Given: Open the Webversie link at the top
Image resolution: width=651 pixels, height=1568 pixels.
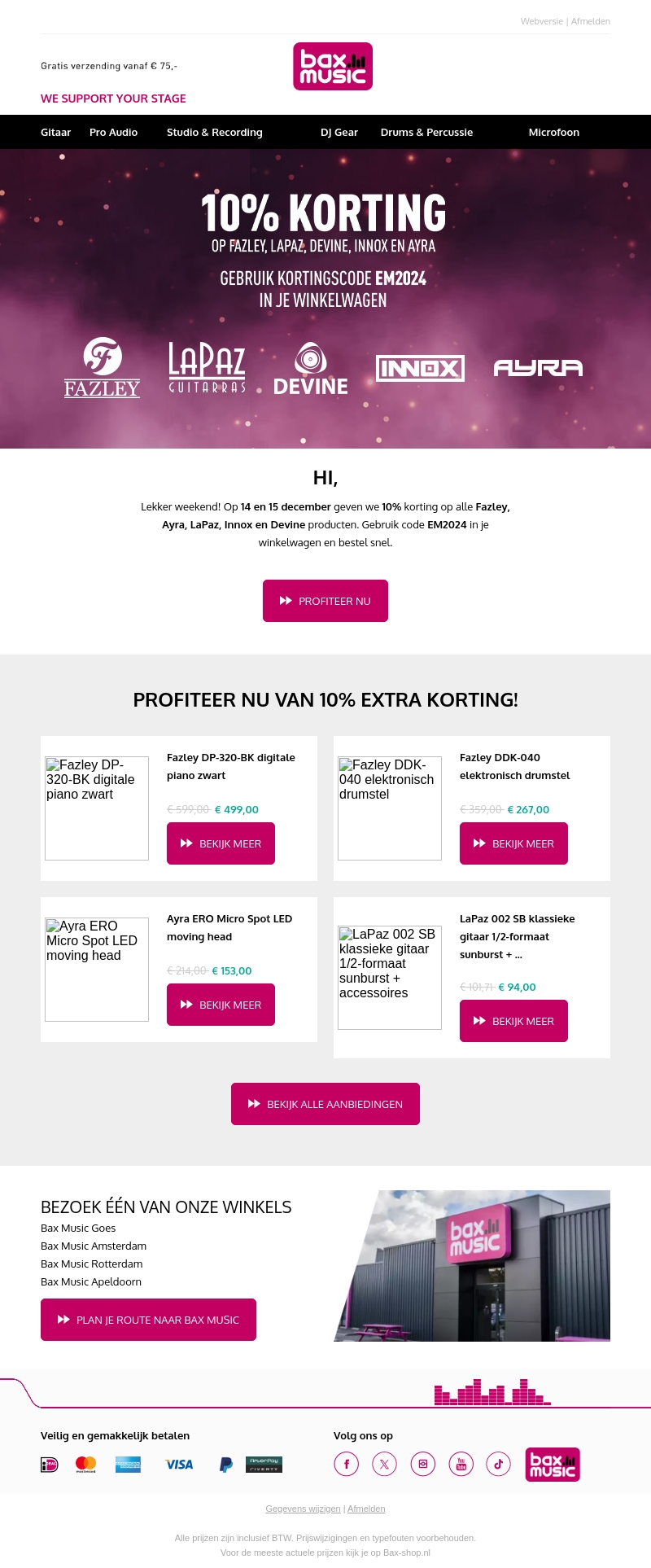Looking at the screenshot, I should [541, 21].
